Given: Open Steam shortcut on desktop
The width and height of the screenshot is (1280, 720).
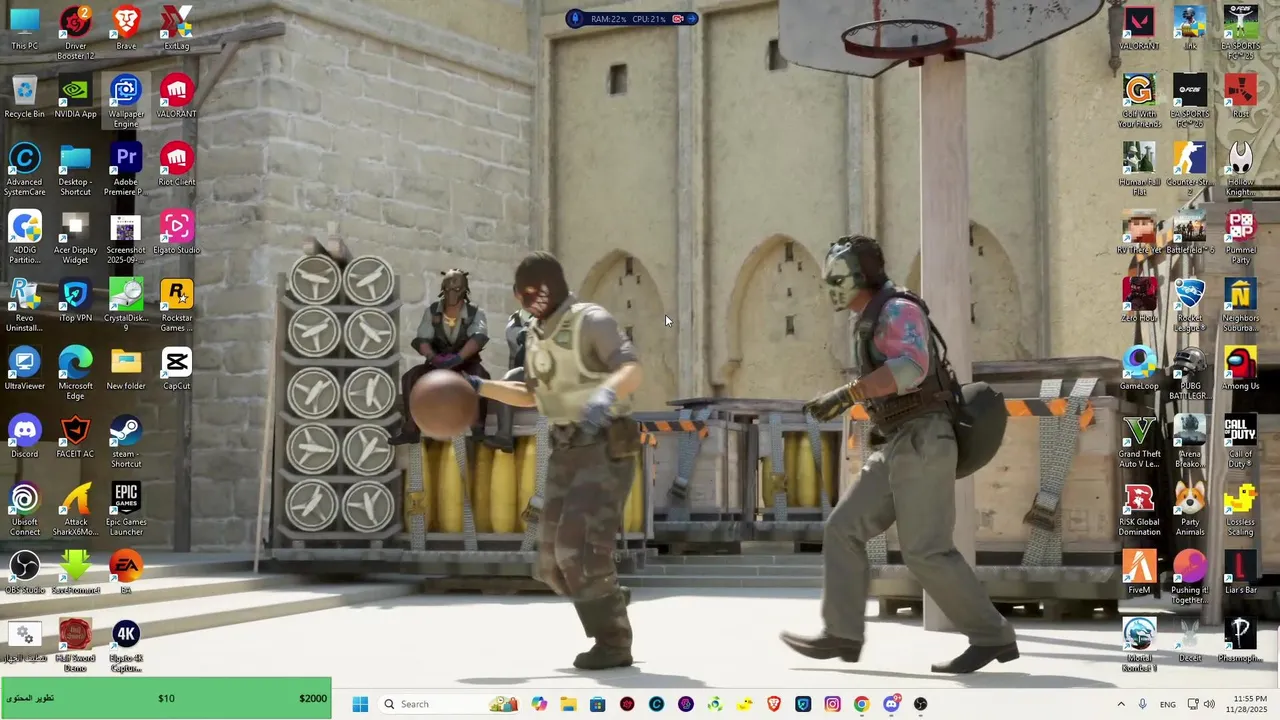Looking at the screenshot, I should (126, 440).
